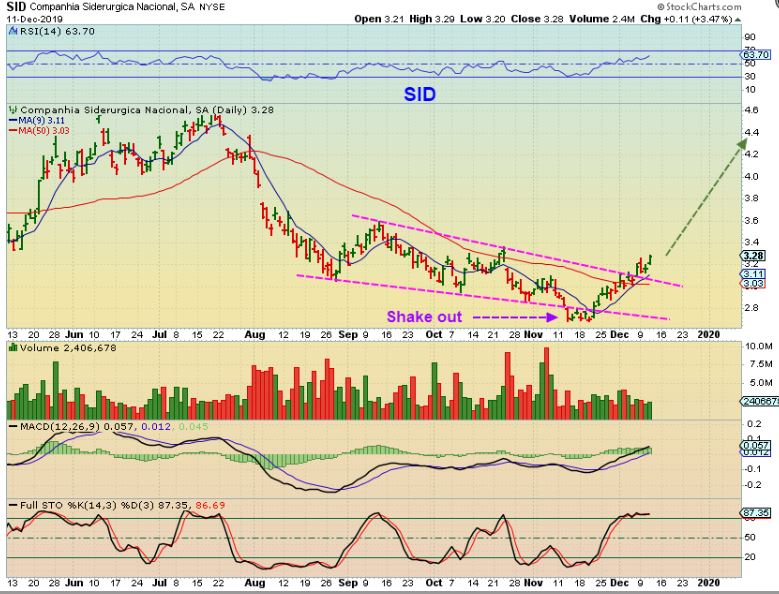Click the blue 3.11 moving average price tag
Image resolution: width=779 pixels, height=594 pixels.
point(753,274)
